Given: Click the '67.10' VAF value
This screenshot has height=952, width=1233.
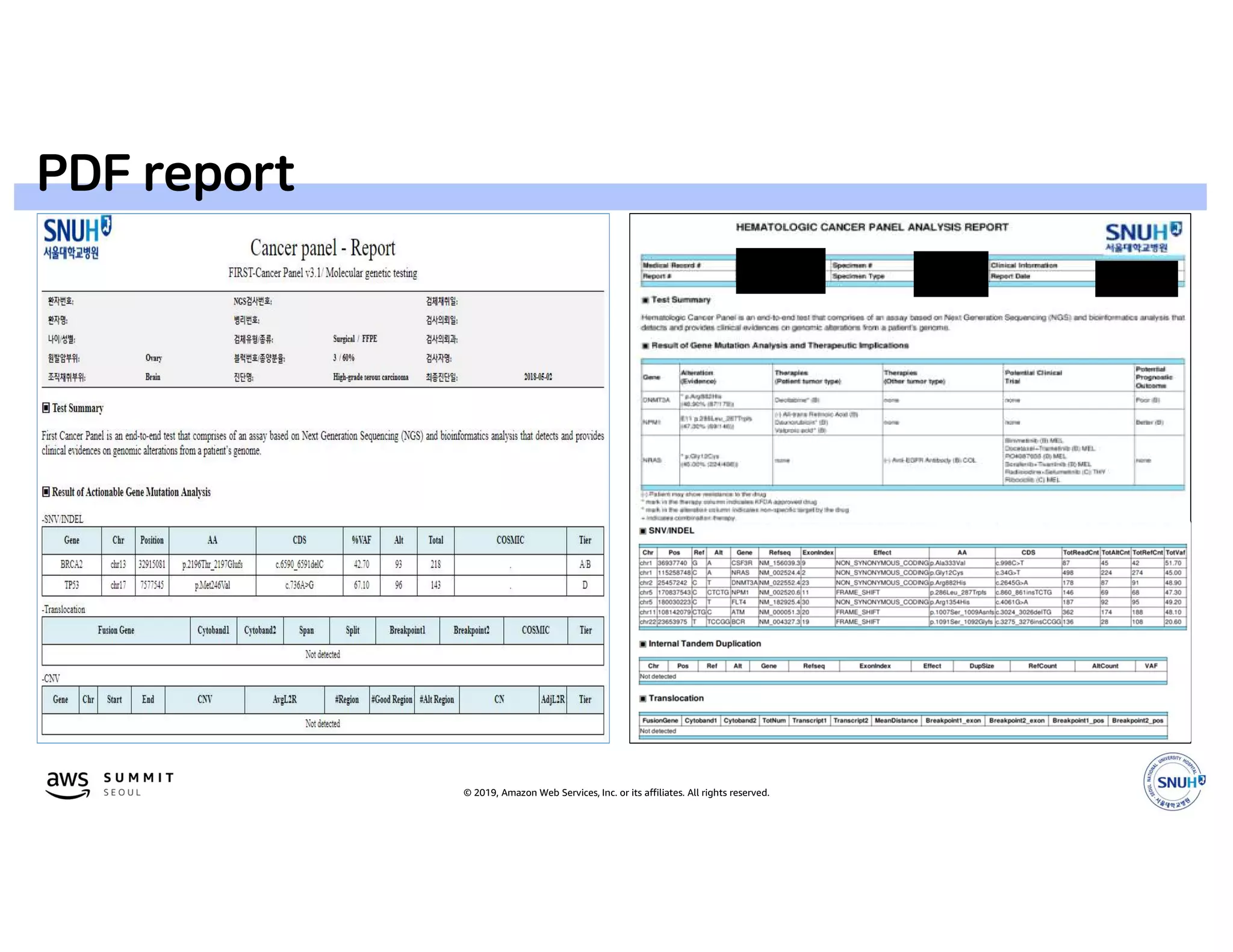Looking at the screenshot, I should tap(361, 585).
